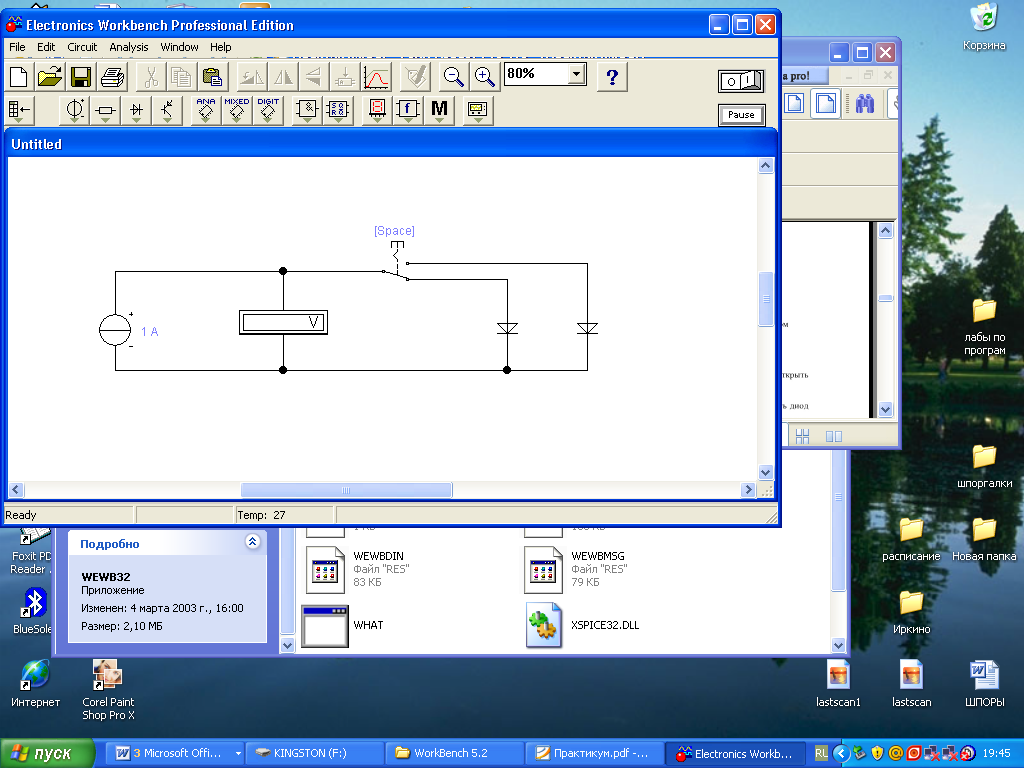Screen dimensions: 1024x768
Task: Open the Analog ICs parts bin
Action: 206,110
